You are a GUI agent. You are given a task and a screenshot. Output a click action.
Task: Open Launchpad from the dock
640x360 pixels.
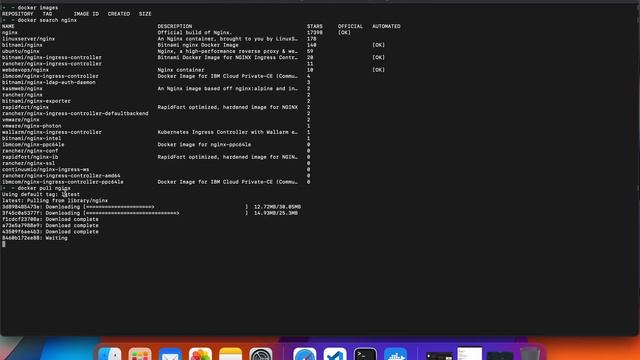[x=140, y=354]
